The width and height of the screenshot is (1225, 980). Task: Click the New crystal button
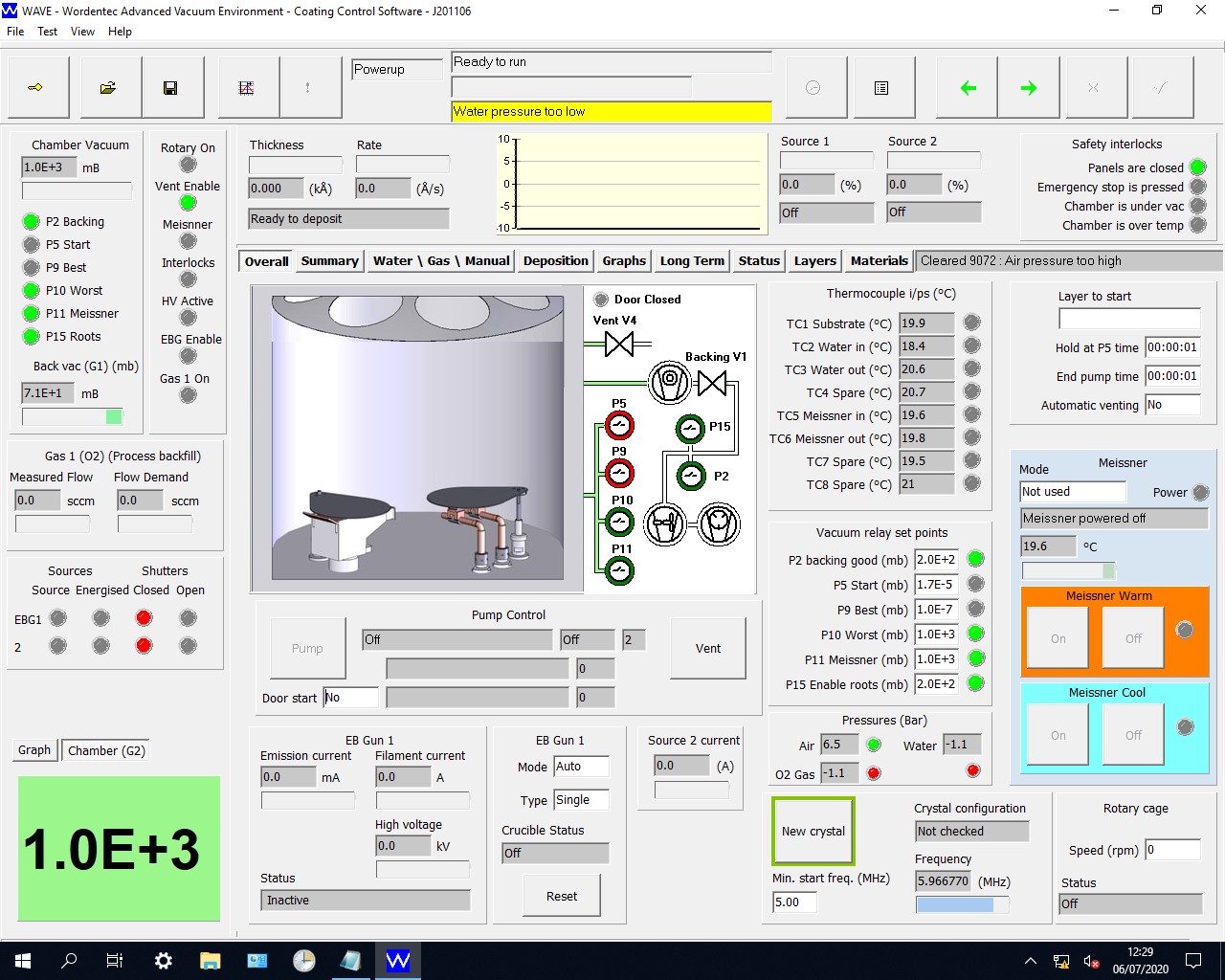tap(813, 831)
